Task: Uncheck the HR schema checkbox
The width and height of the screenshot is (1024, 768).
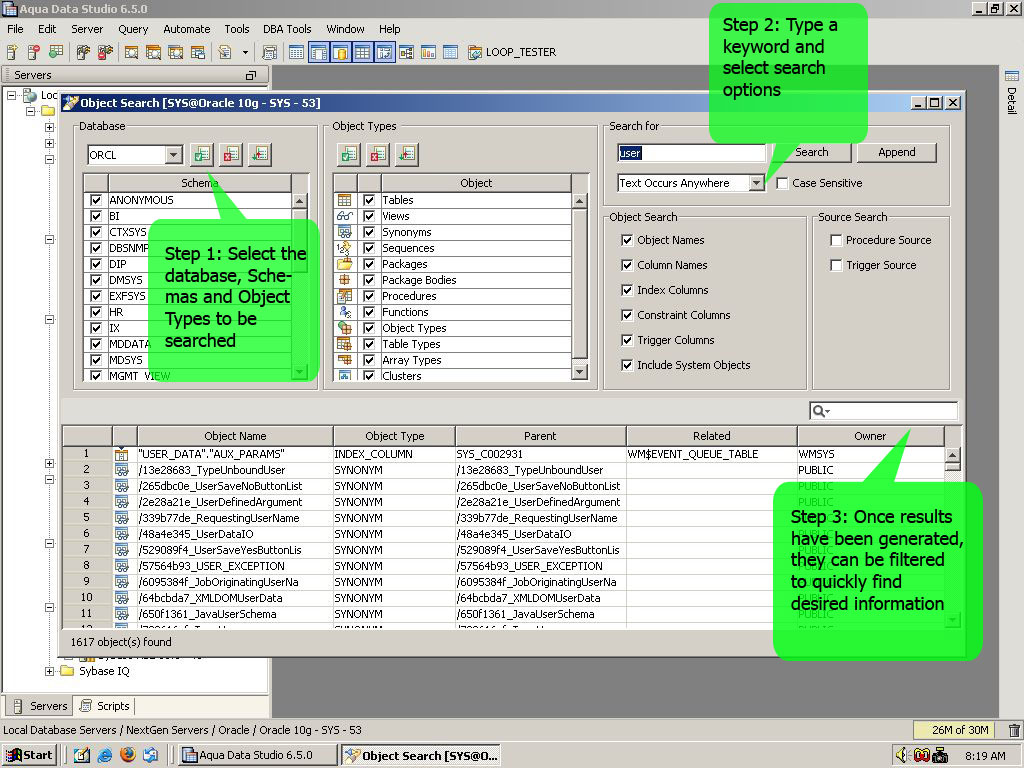Action: click(x=96, y=312)
